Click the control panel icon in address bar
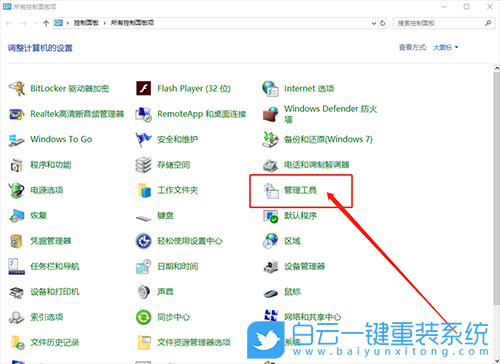The height and width of the screenshot is (364, 500). click(x=58, y=23)
